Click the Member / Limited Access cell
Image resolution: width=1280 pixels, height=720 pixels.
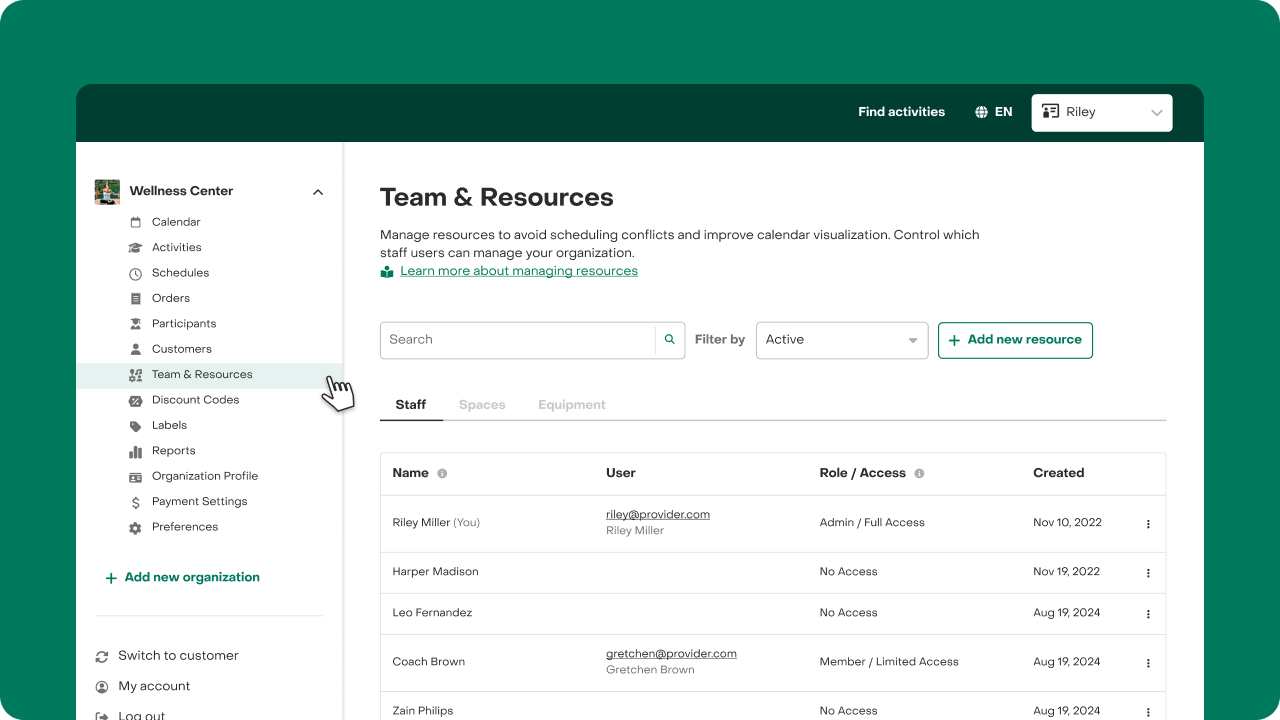pyautogui.click(x=889, y=662)
